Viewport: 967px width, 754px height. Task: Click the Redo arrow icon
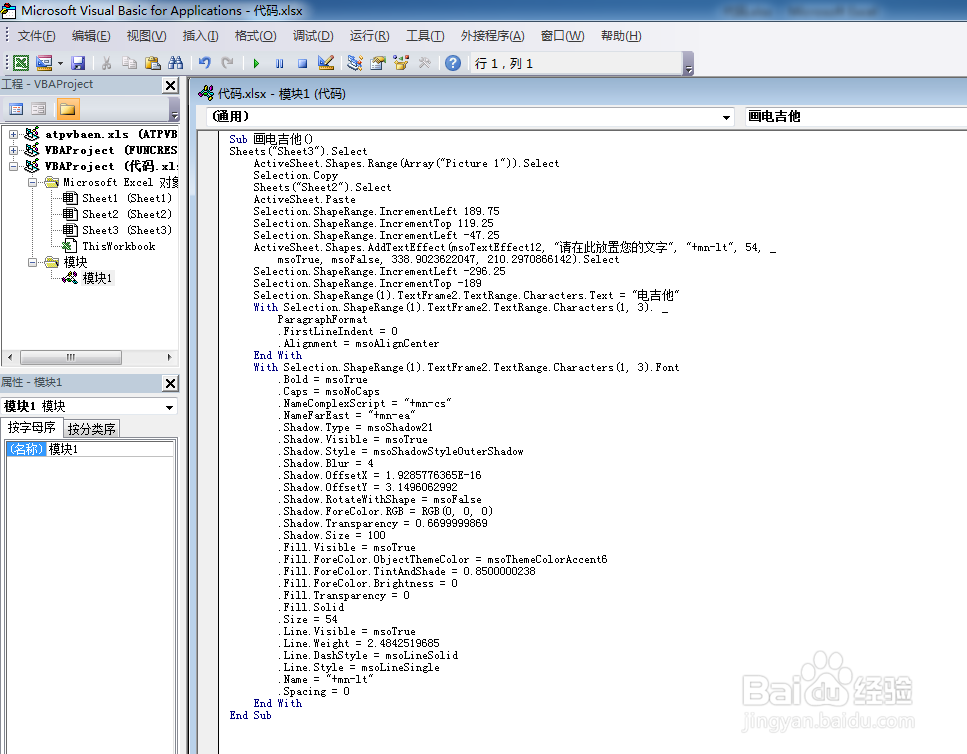[x=228, y=63]
